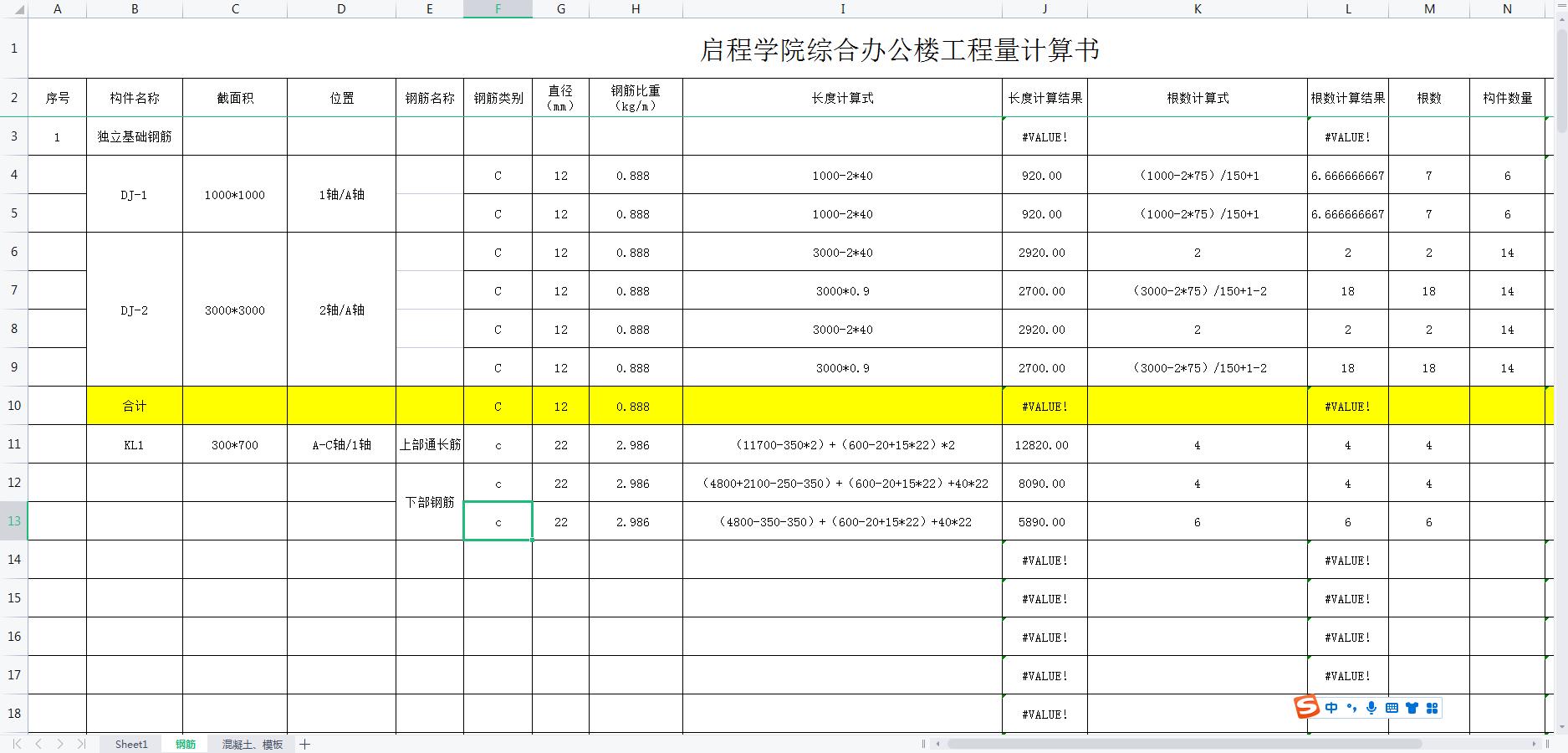Switch to the Sheet1 tab
This screenshot has height=753, width=1568.
pyautogui.click(x=130, y=744)
